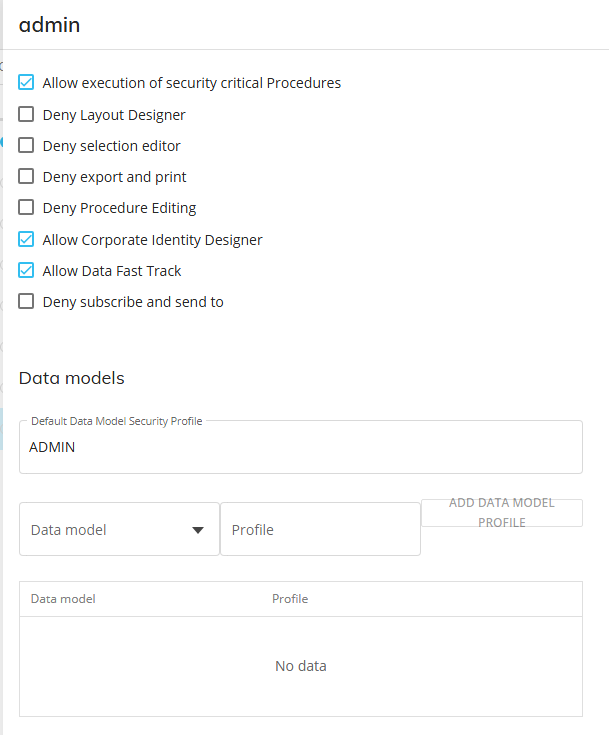Enable the Deny Layout Designer checkbox
This screenshot has height=735, width=609.
(27, 115)
